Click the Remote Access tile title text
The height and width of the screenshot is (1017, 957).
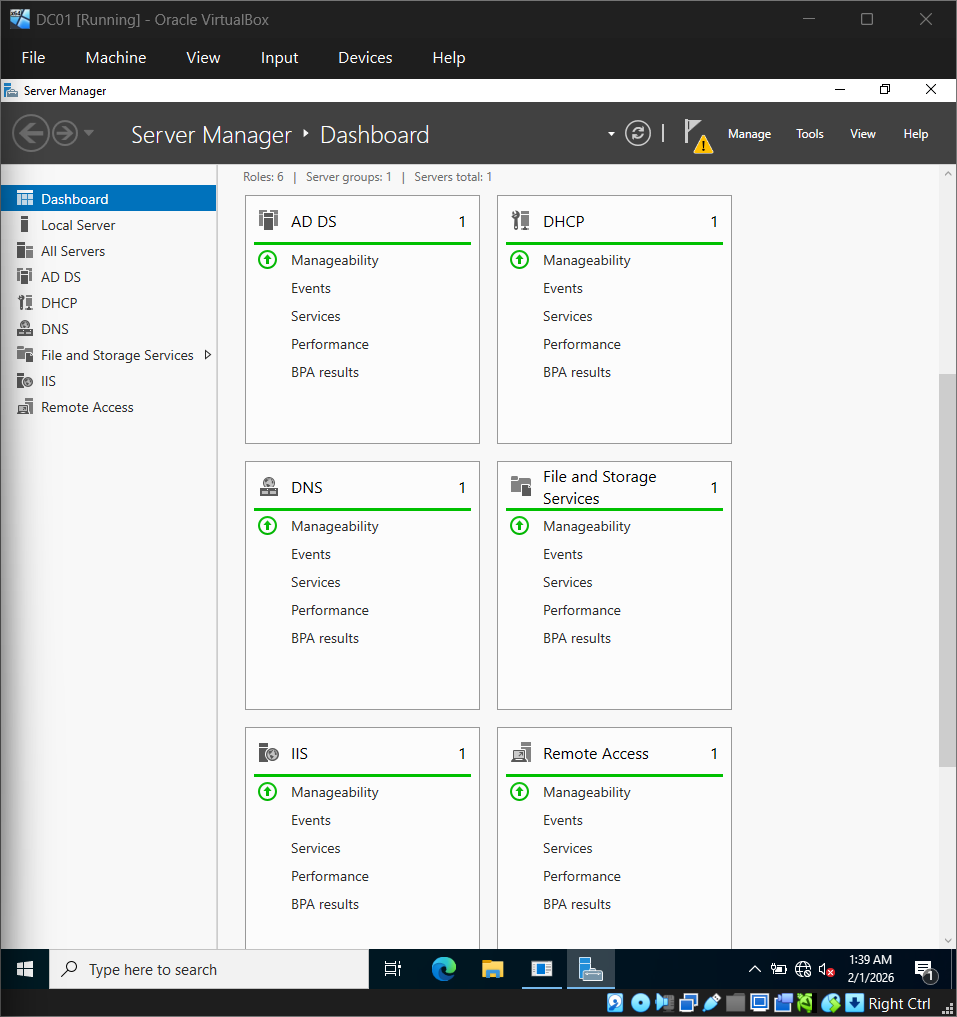click(596, 754)
